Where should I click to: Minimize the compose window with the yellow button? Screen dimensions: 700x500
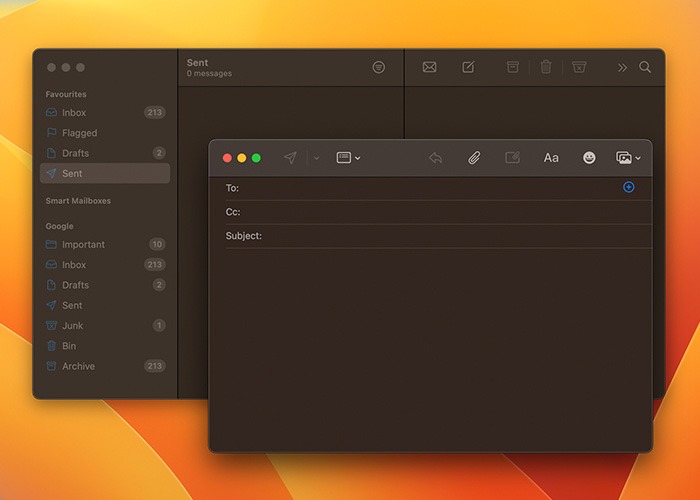coord(242,158)
